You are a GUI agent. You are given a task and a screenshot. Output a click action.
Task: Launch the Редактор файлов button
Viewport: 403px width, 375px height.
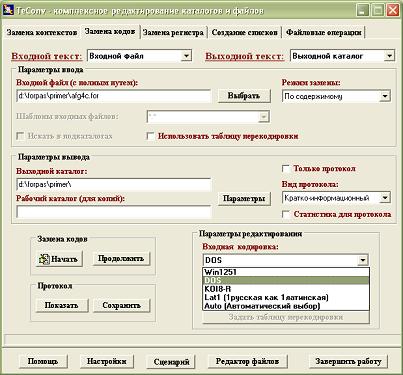click(x=247, y=361)
